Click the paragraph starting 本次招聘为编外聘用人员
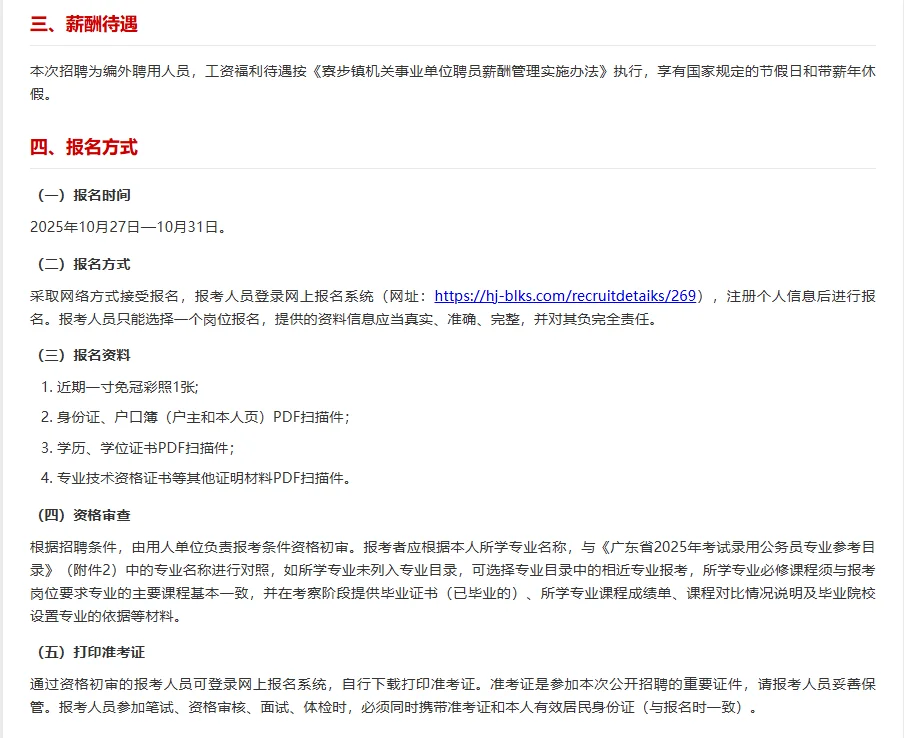This screenshot has height=738, width=904. pyautogui.click(x=453, y=82)
